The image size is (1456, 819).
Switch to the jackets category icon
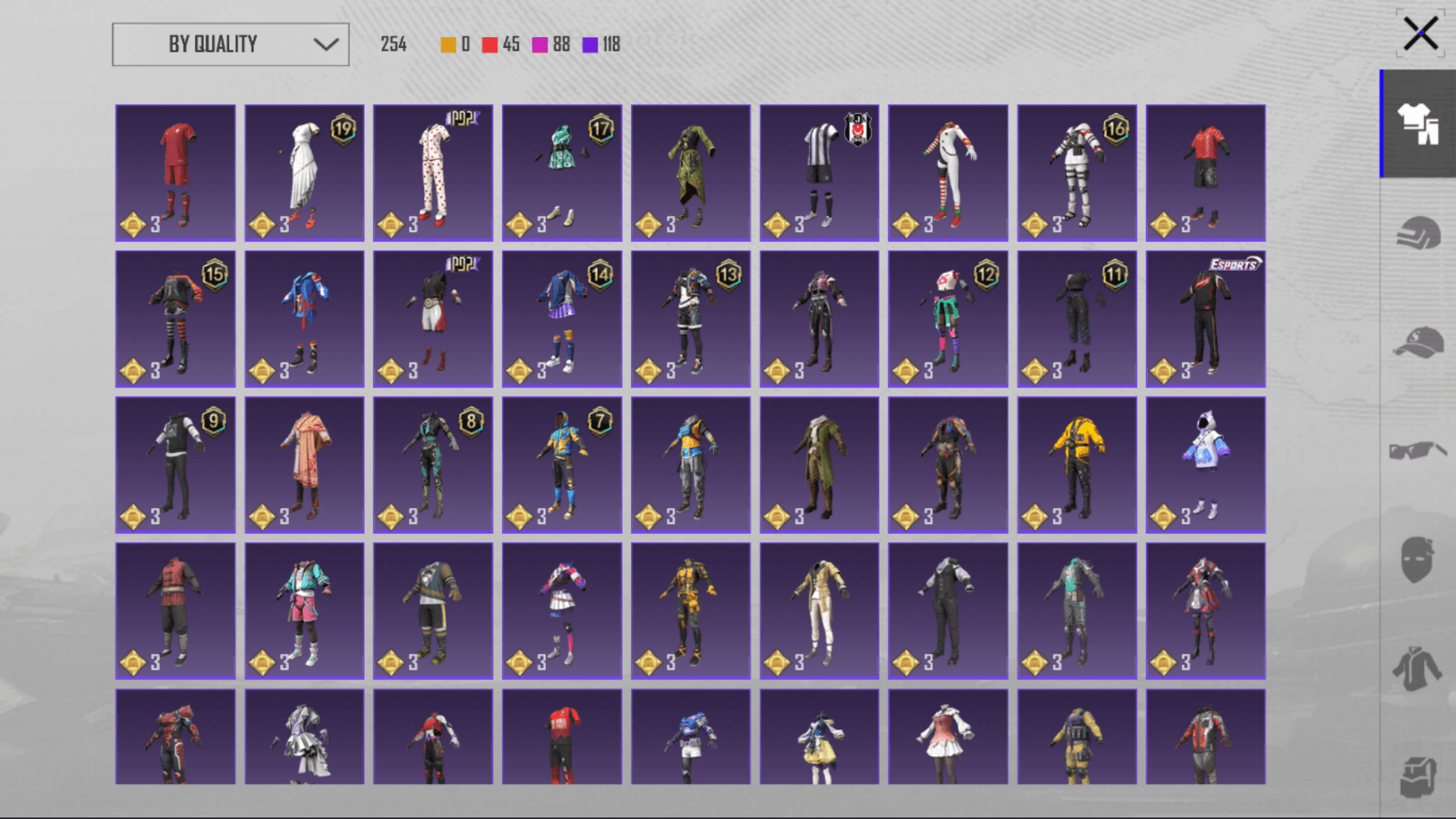click(x=1417, y=668)
